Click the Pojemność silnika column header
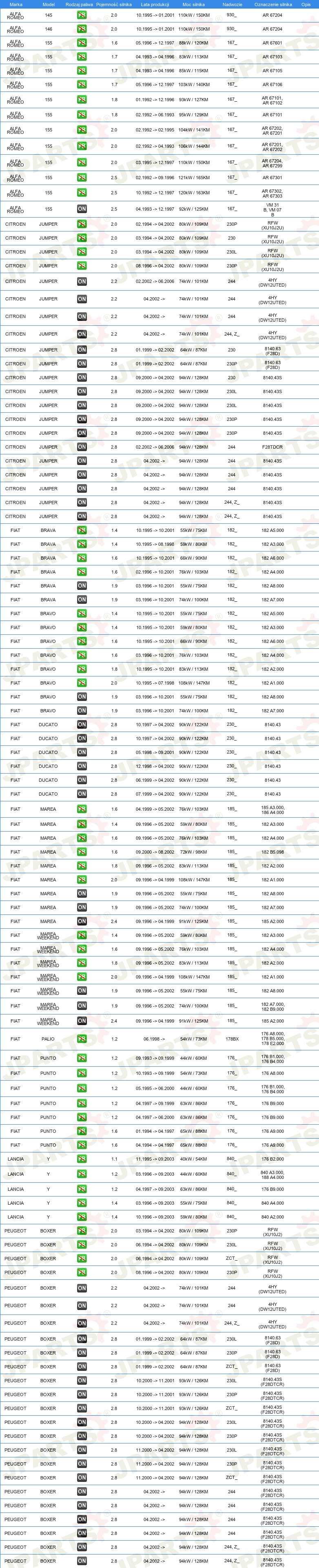The image size is (319, 1568). pos(114,4)
